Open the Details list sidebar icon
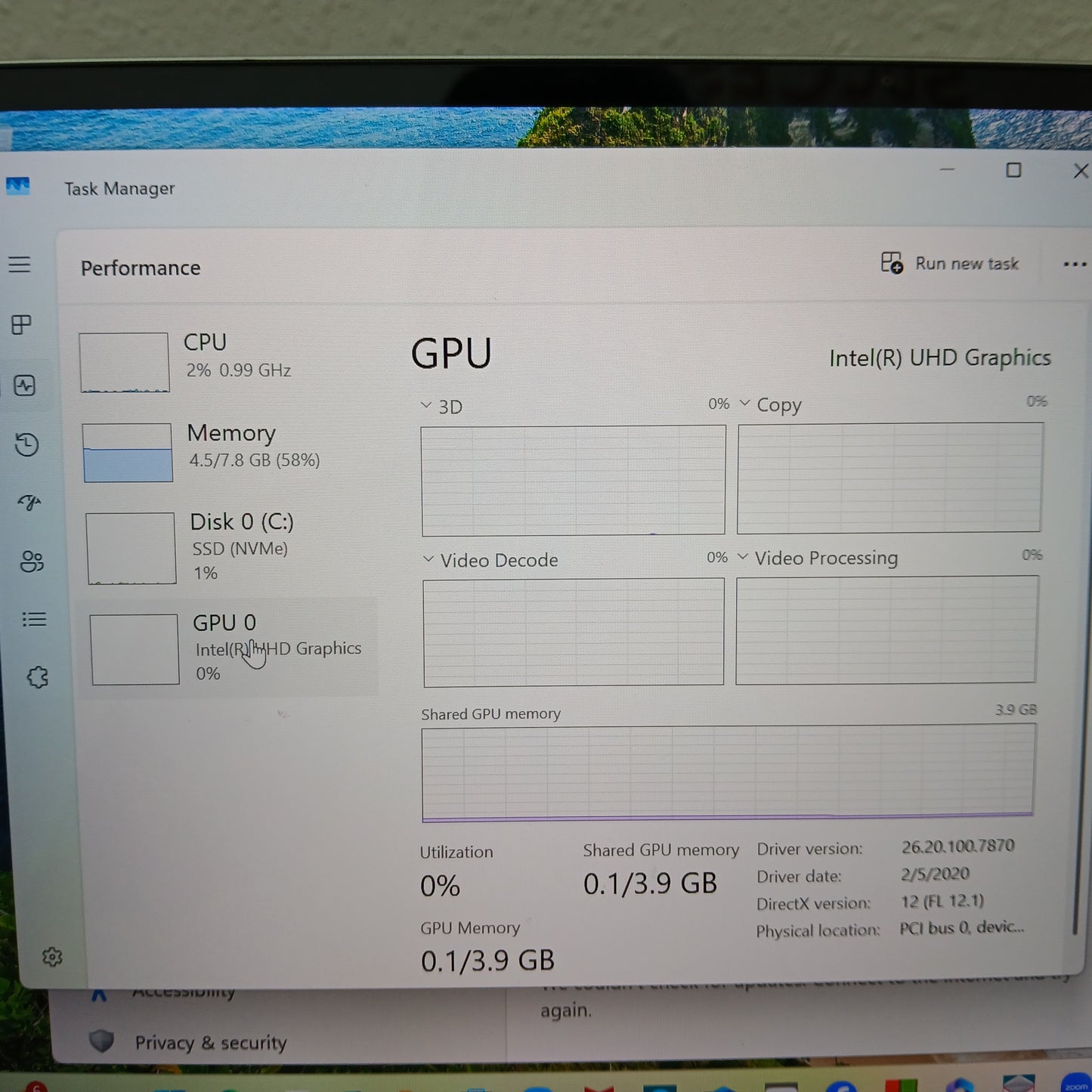 click(x=34, y=620)
